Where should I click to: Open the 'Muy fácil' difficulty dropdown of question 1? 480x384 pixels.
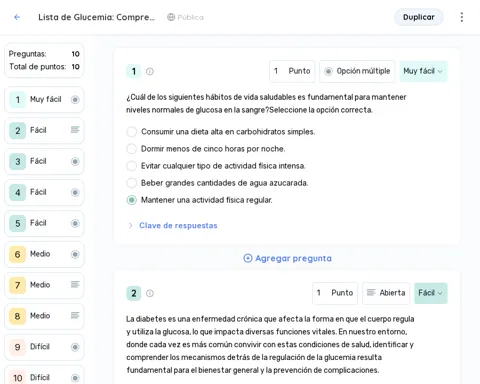click(x=423, y=71)
